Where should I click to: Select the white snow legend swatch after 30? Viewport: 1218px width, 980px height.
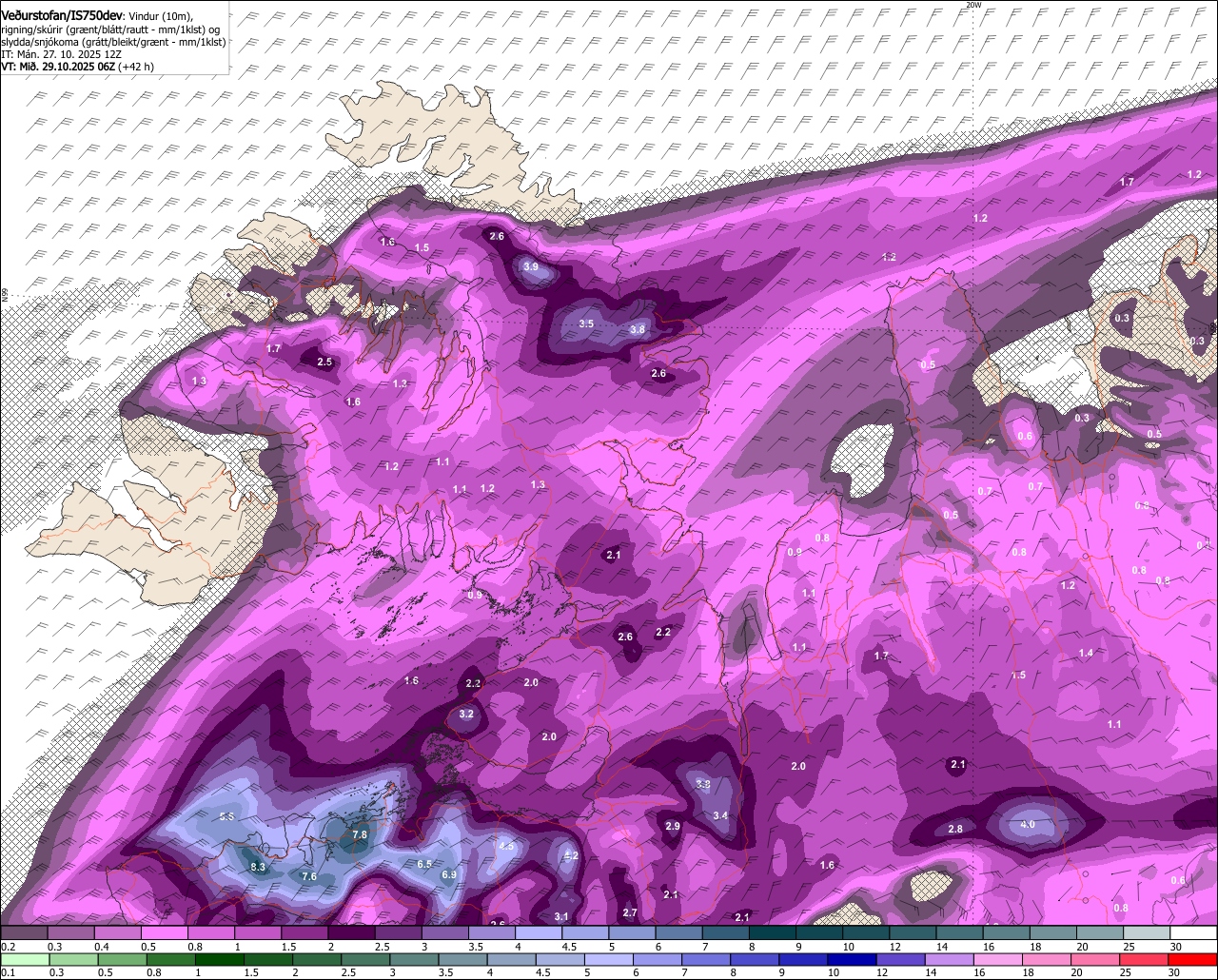point(1193,932)
